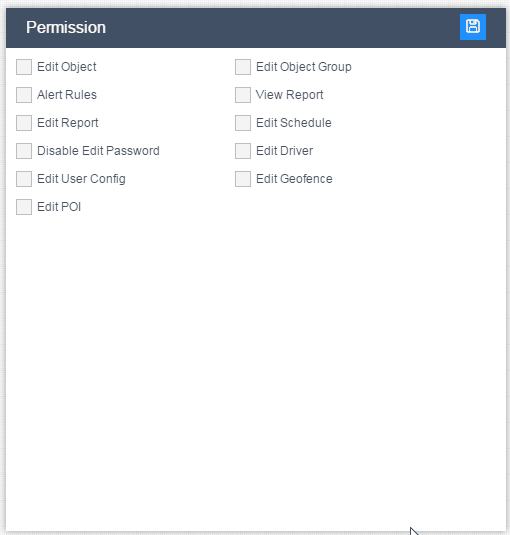
Task: Click the 'Alert Rules' label text
Action: click(67, 95)
